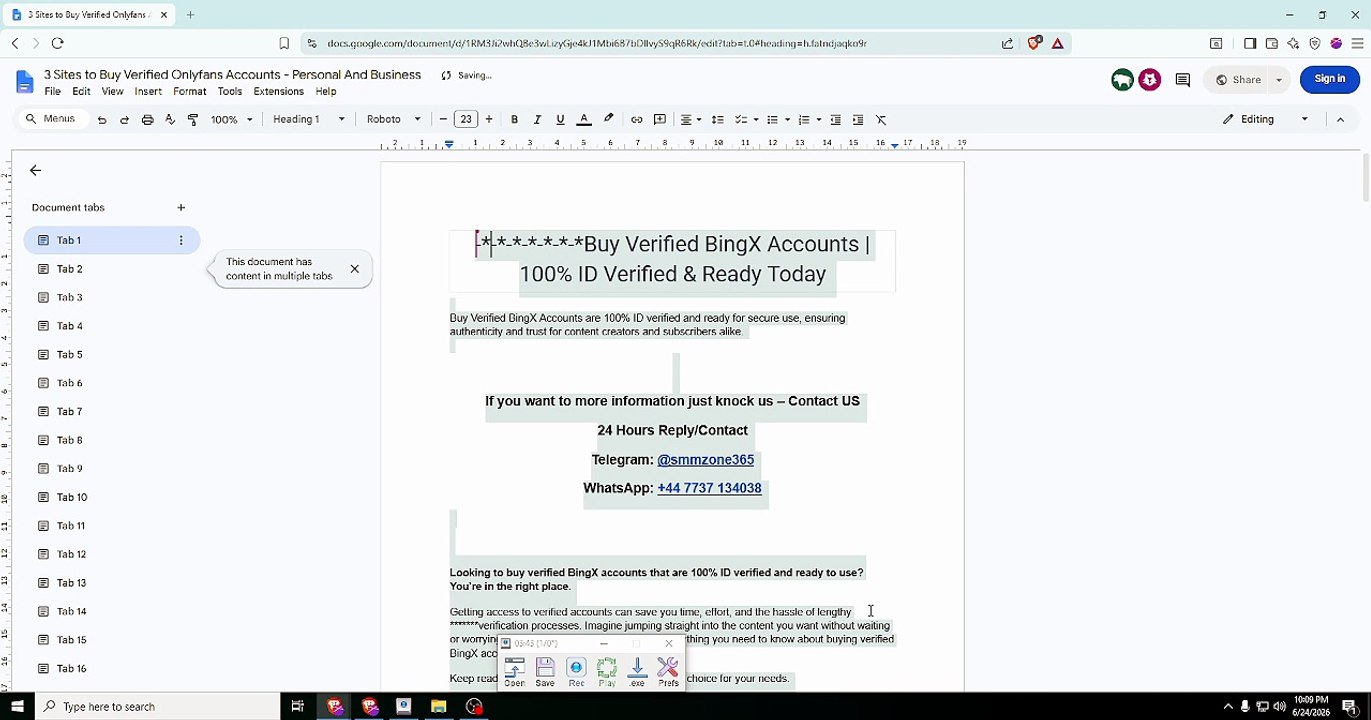
Task: Click the Clear formatting icon
Action: pos(881,120)
